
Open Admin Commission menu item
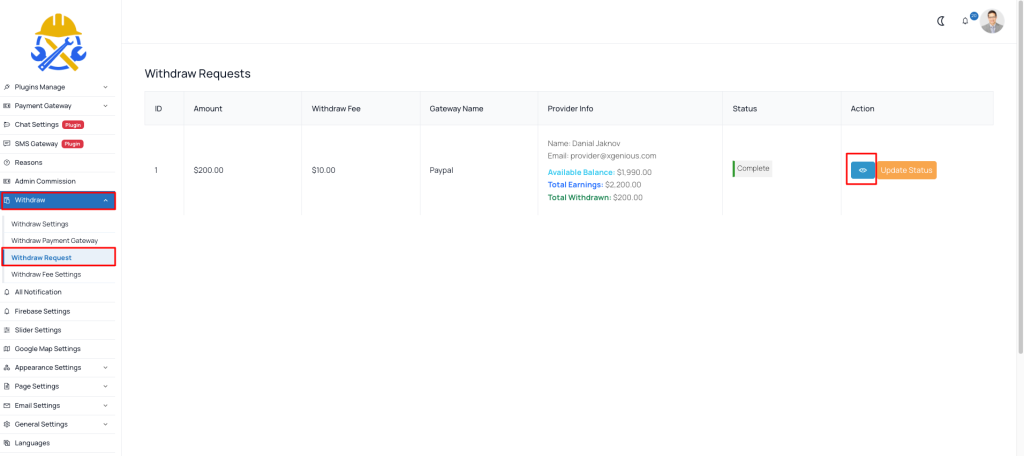(x=45, y=181)
